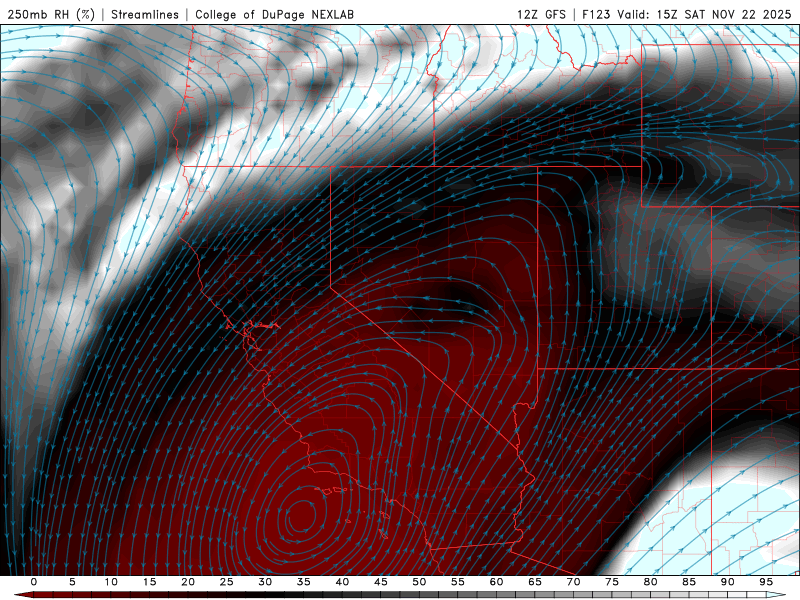Click the color bar label '20'

point(188,582)
